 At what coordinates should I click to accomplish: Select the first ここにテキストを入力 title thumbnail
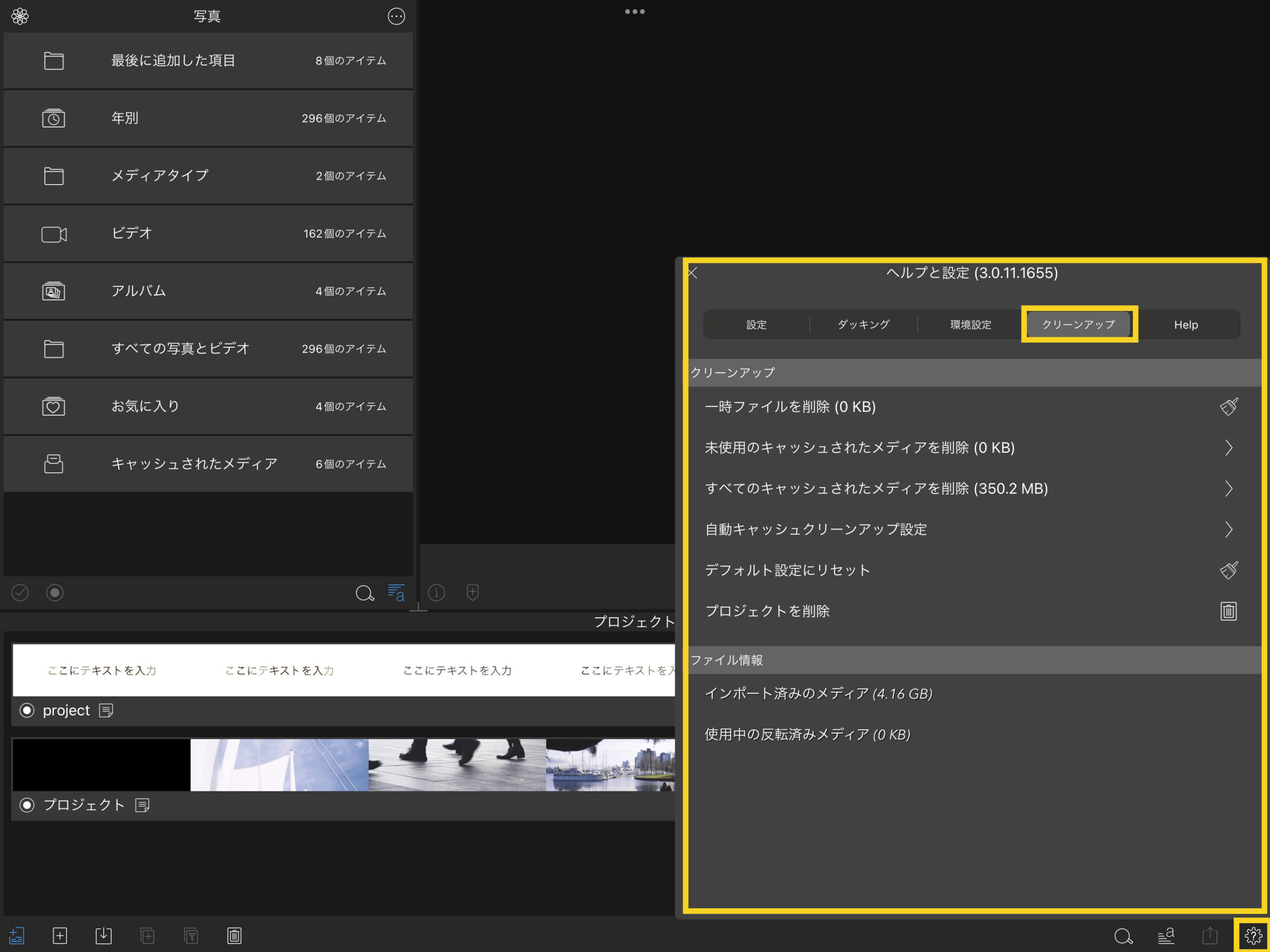(x=102, y=671)
